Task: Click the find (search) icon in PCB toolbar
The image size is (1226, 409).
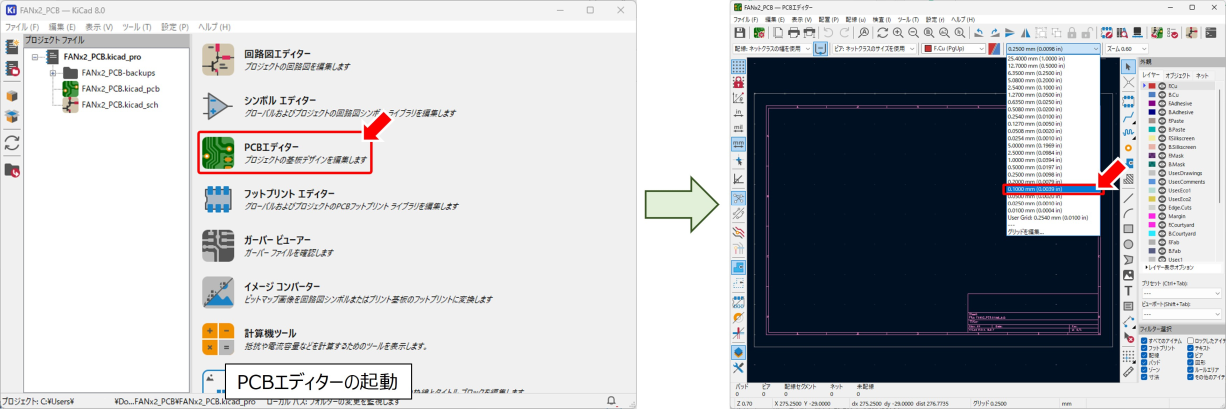Action: click(864, 33)
